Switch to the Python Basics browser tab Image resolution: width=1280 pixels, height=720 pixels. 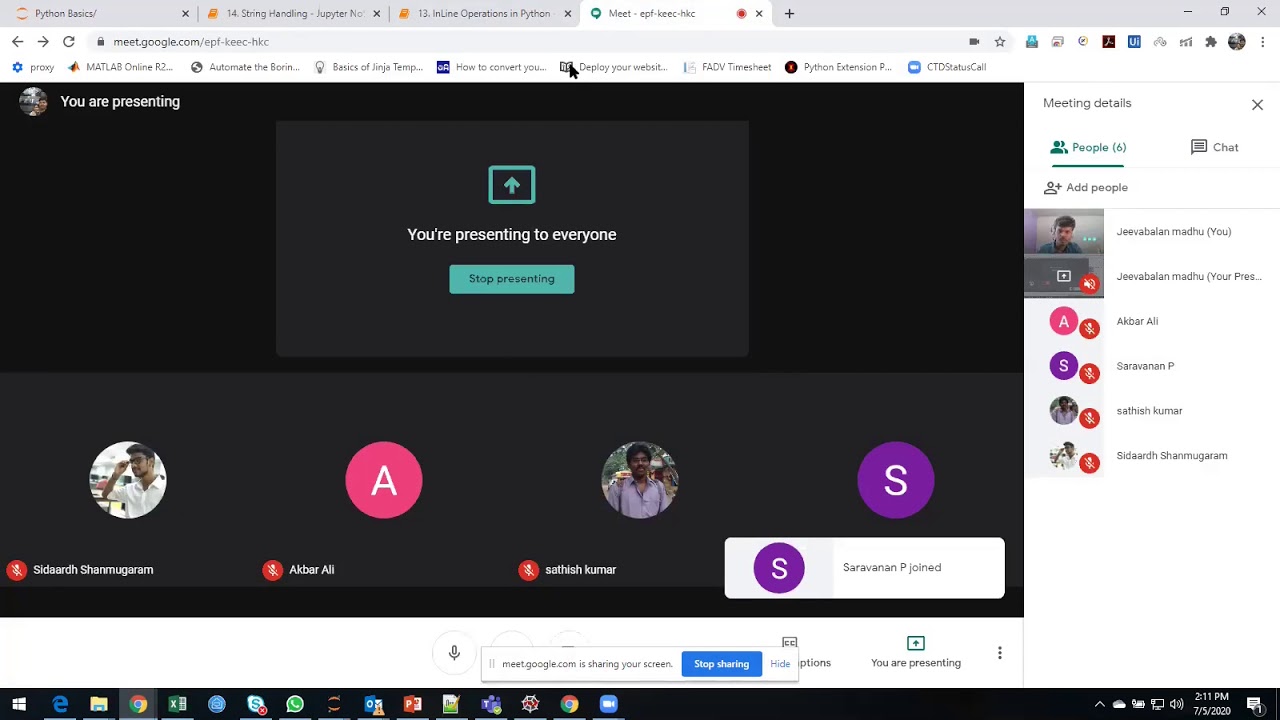100,13
